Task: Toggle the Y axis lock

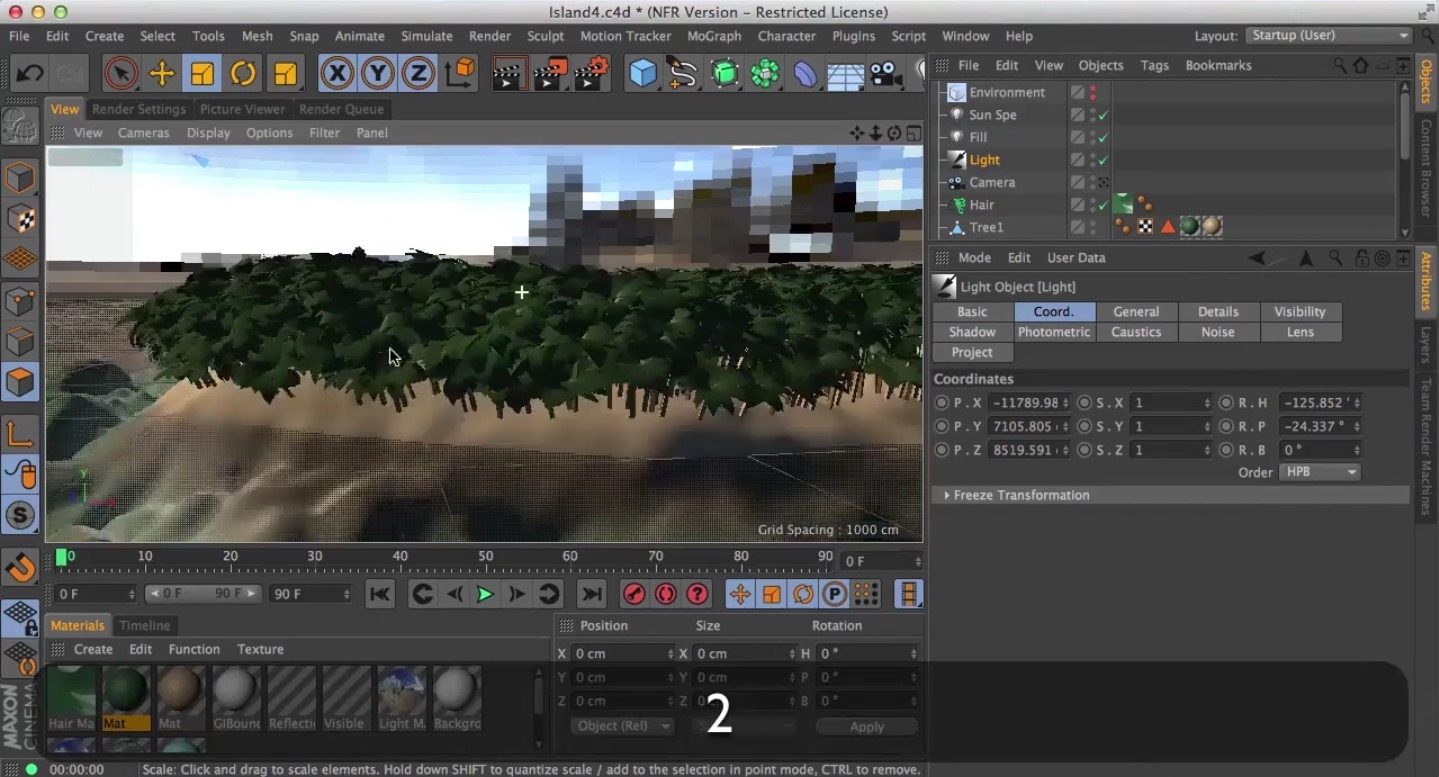Action: 378,73
